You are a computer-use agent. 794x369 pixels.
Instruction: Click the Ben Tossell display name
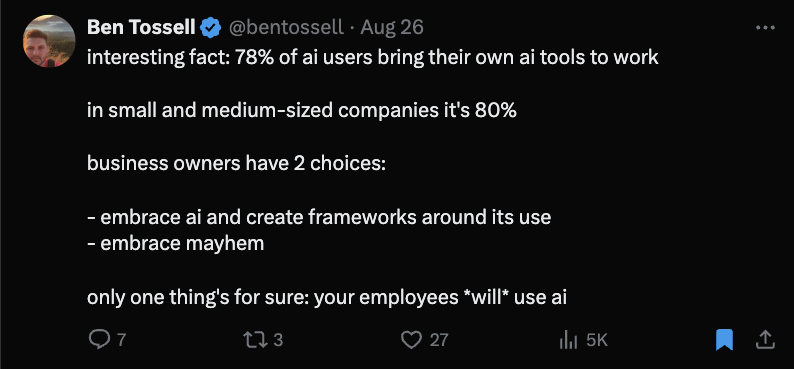[x=141, y=27]
